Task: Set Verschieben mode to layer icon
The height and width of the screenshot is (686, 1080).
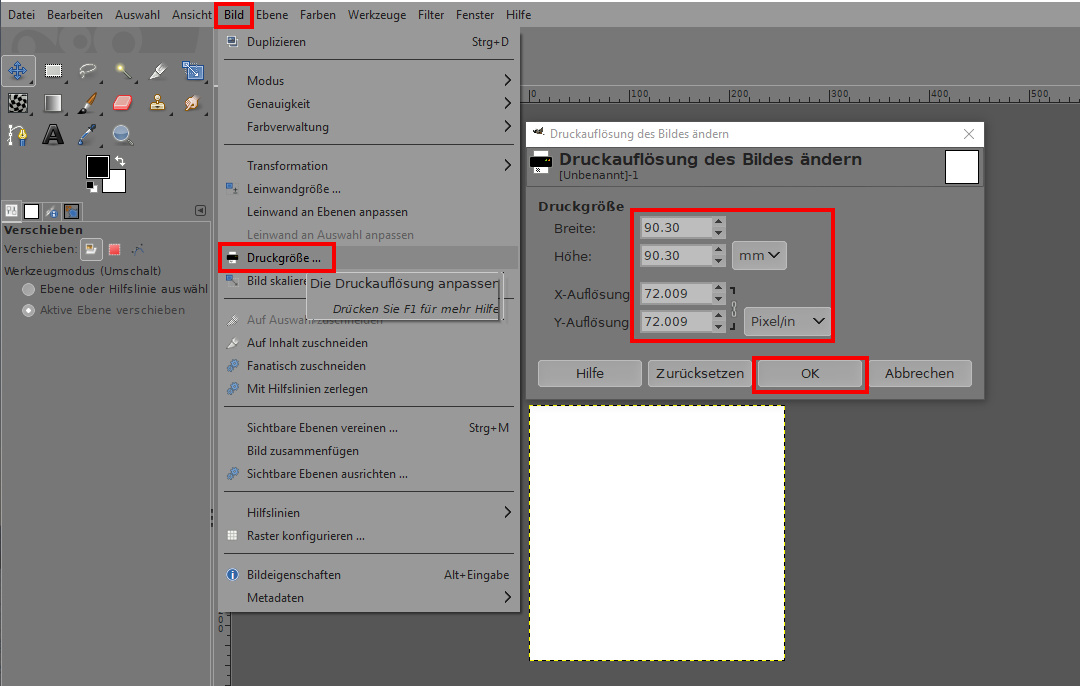Action: click(91, 249)
